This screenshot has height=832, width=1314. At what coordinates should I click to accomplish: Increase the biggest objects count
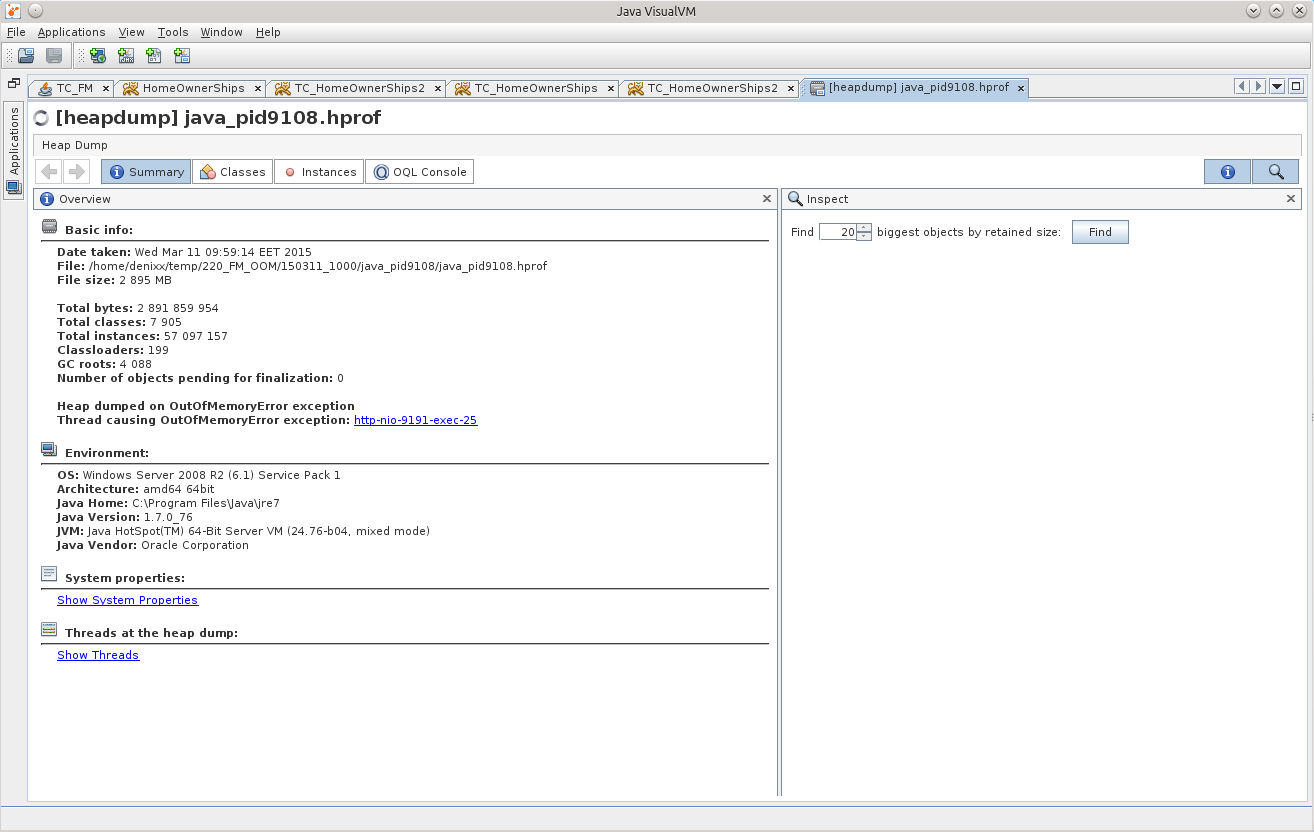(865, 227)
